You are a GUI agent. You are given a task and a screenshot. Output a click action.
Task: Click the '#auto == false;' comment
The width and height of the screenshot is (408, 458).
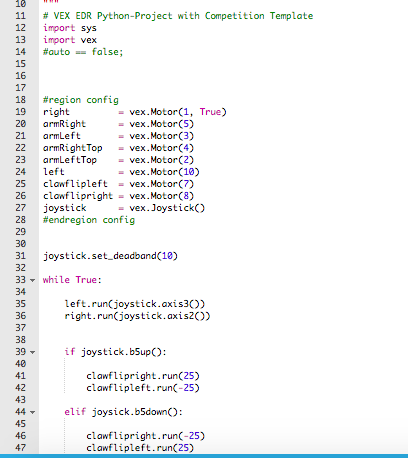point(83,52)
